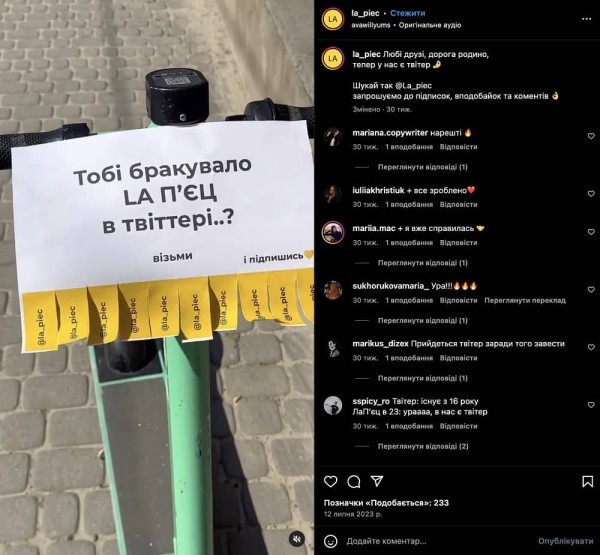Click Стежити to follow la_piec
The width and height of the screenshot is (600, 555).
click(408, 13)
